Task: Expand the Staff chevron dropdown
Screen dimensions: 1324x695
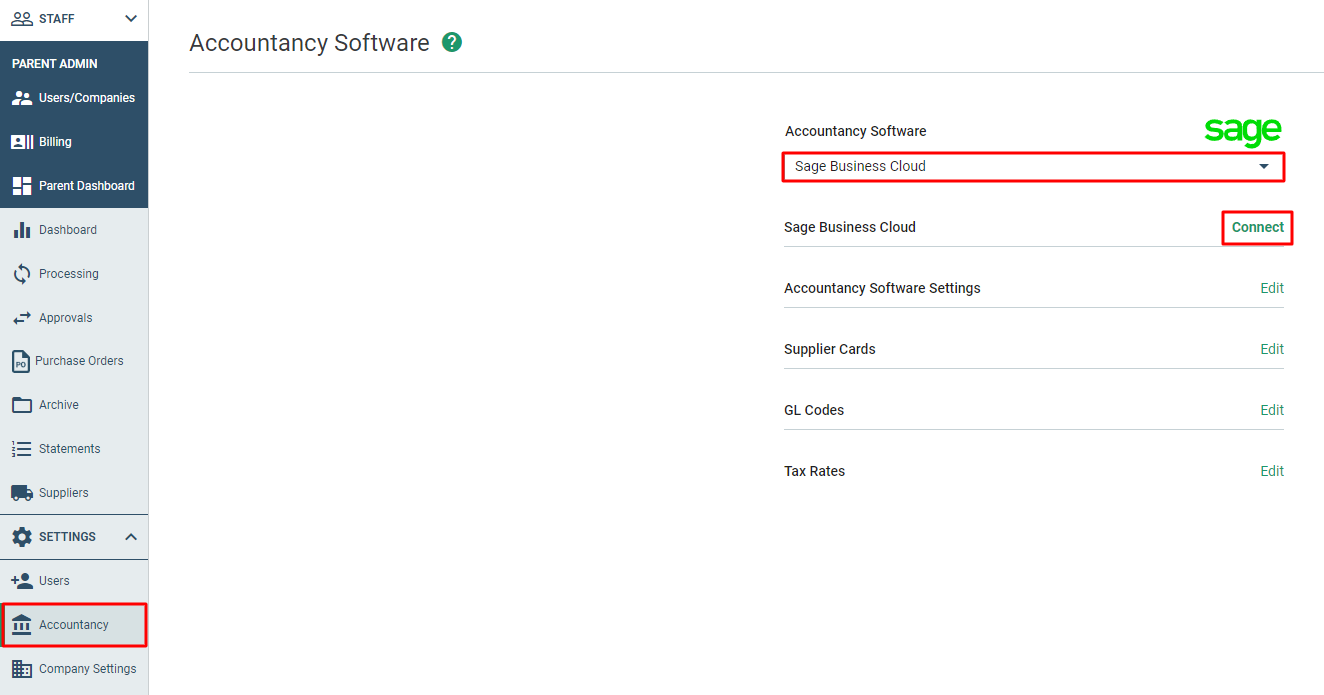Action: [x=131, y=19]
